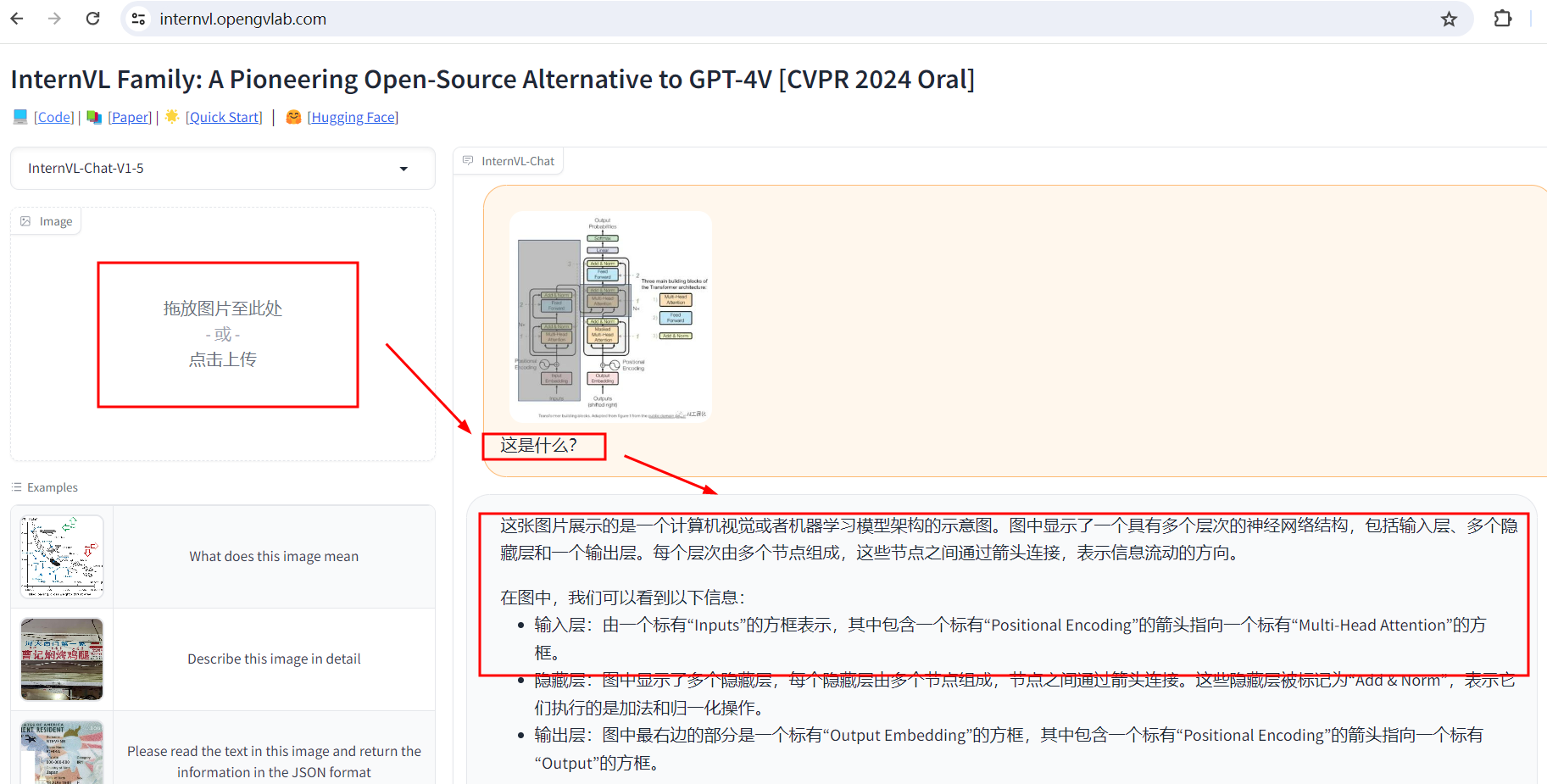Click the books icon next to Paper link

pyautogui.click(x=93, y=116)
